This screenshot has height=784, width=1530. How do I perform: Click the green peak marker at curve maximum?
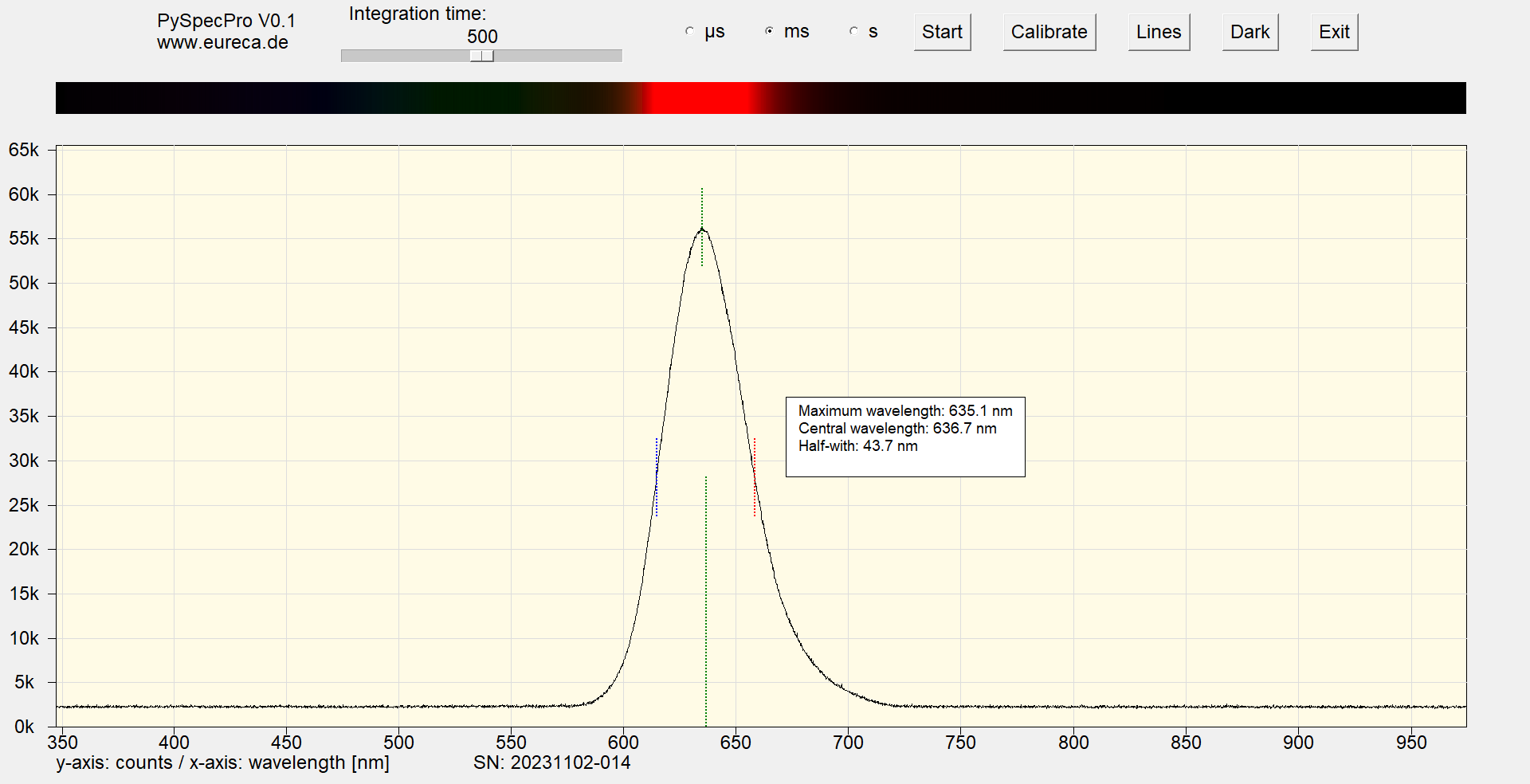pyautogui.click(x=702, y=227)
